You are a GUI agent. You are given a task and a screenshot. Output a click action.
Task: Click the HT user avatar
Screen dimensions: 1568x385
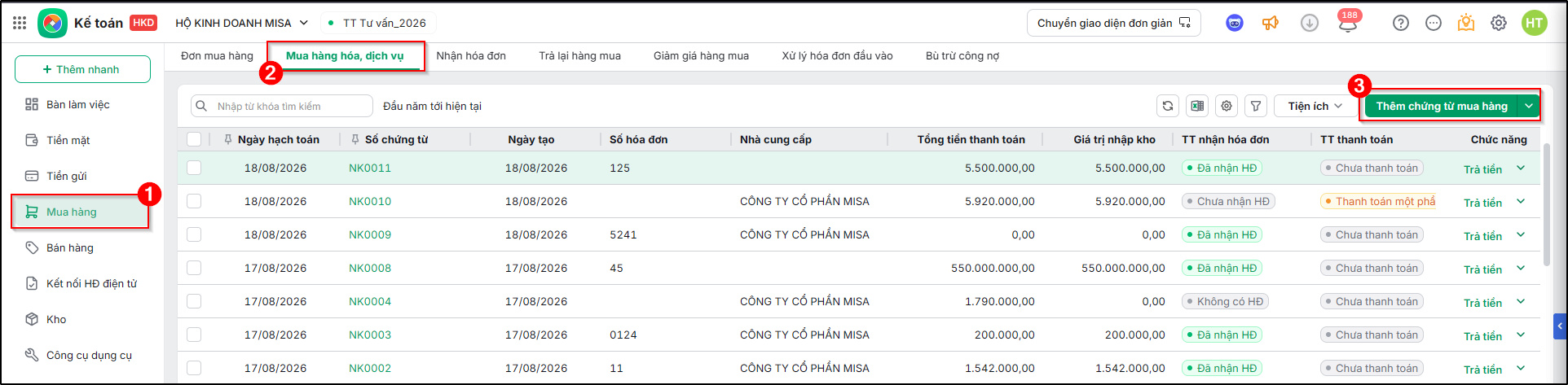[x=1535, y=23]
